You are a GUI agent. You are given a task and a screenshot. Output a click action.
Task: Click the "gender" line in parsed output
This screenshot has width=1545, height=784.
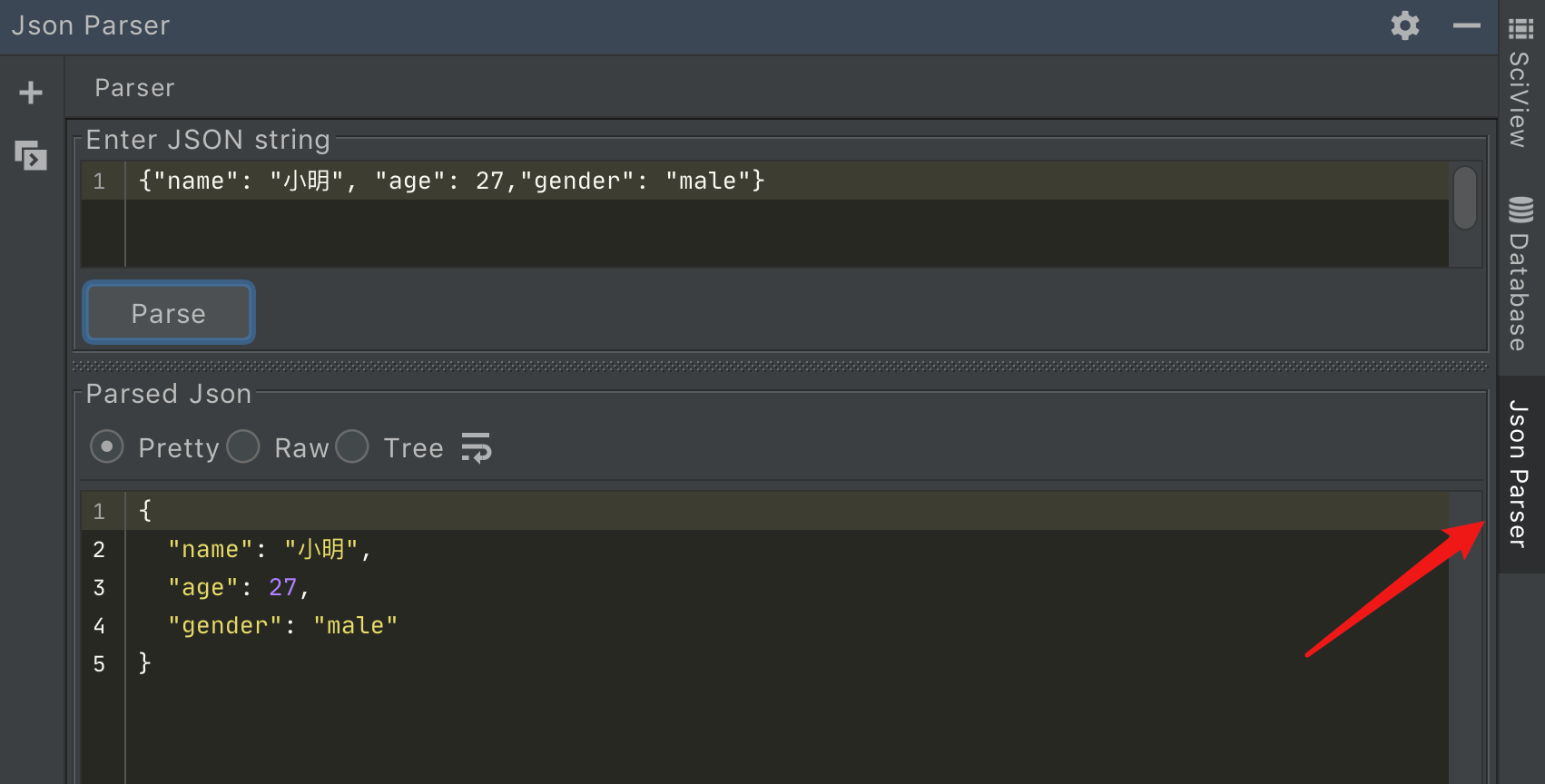tap(282, 625)
